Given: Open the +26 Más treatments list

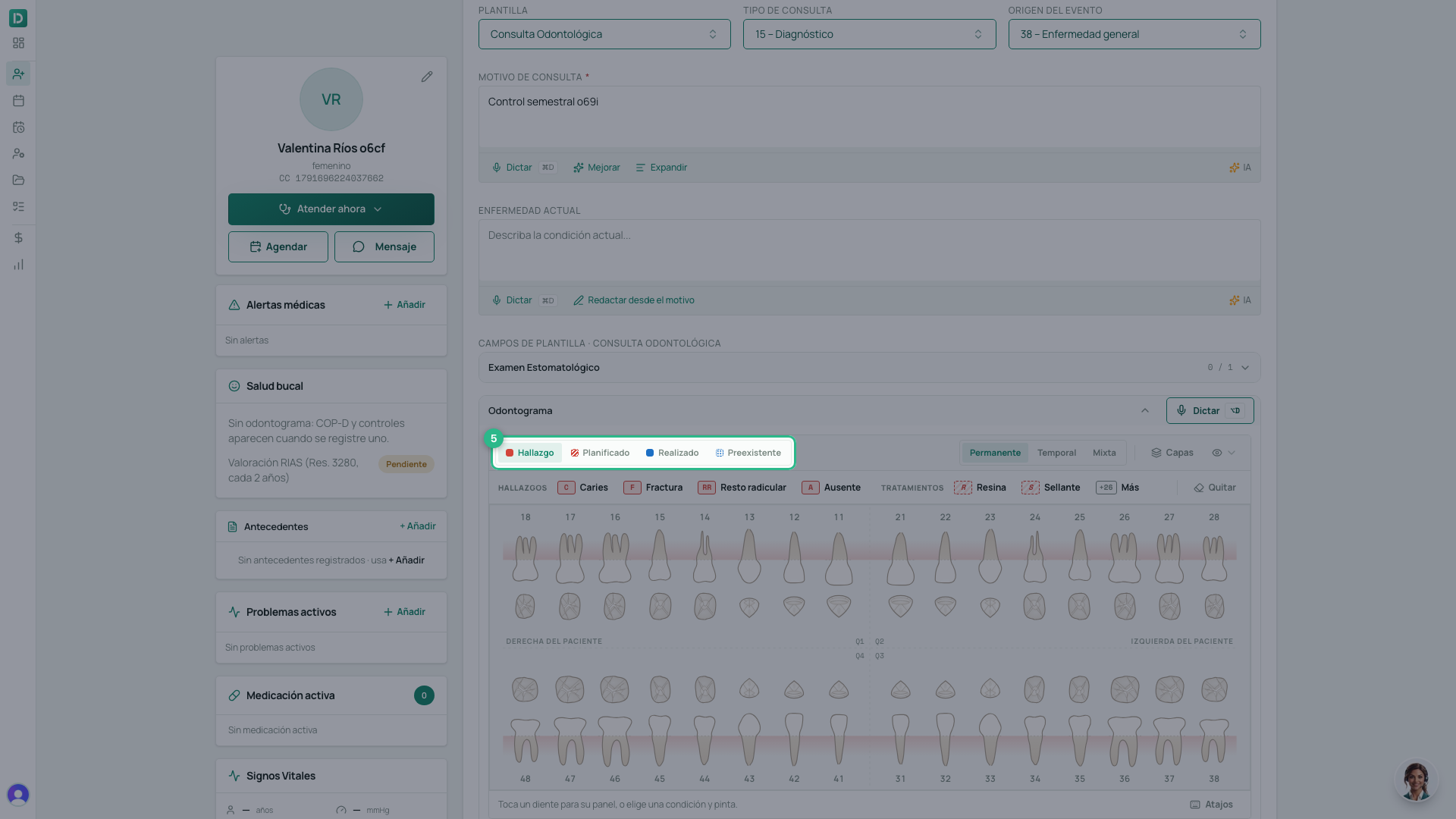Looking at the screenshot, I should tap(1117, 488).
